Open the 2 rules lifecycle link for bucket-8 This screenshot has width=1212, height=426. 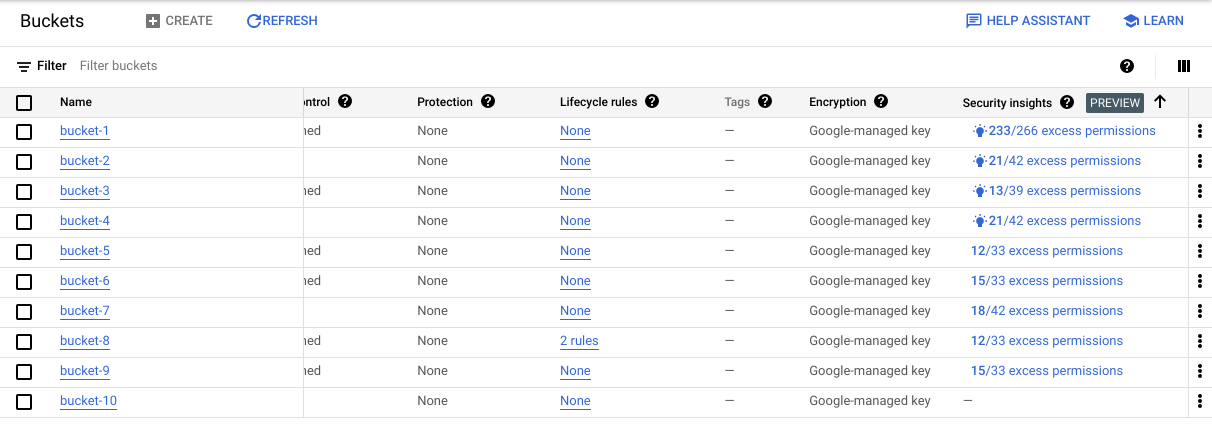[x=579, y=341]
